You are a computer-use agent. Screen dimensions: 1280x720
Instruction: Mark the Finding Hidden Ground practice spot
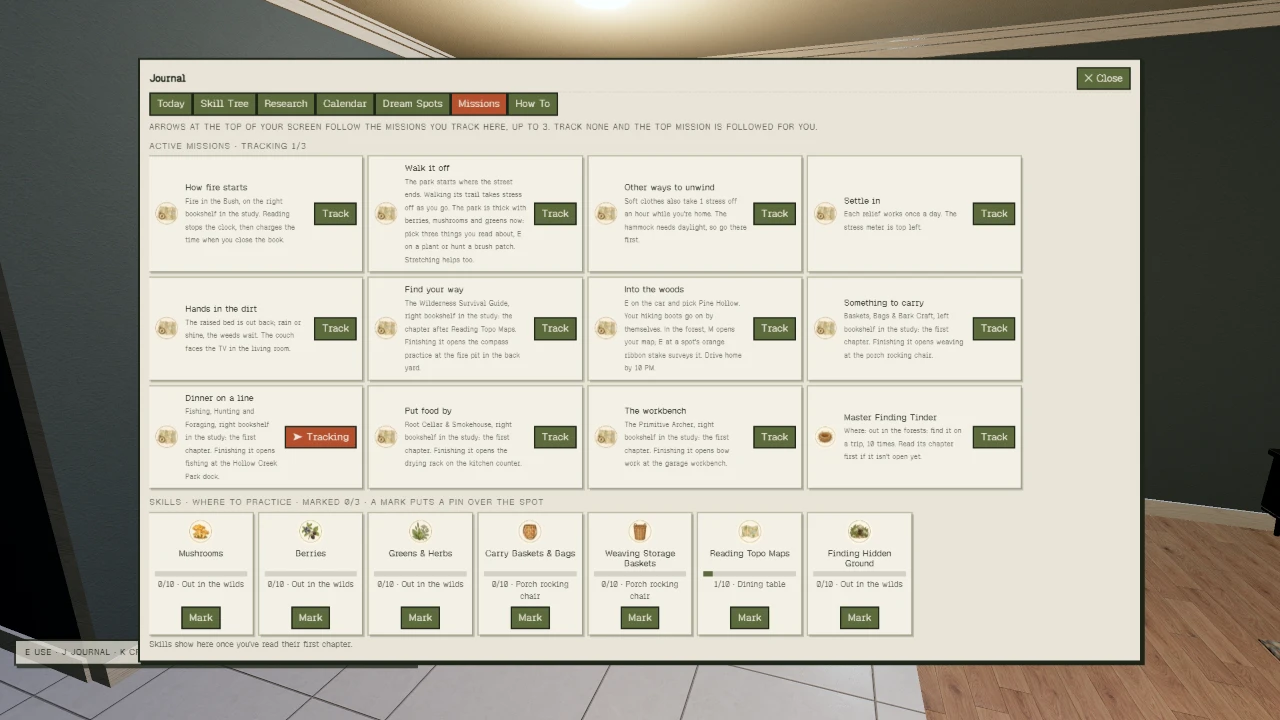(x=859, y=618)
